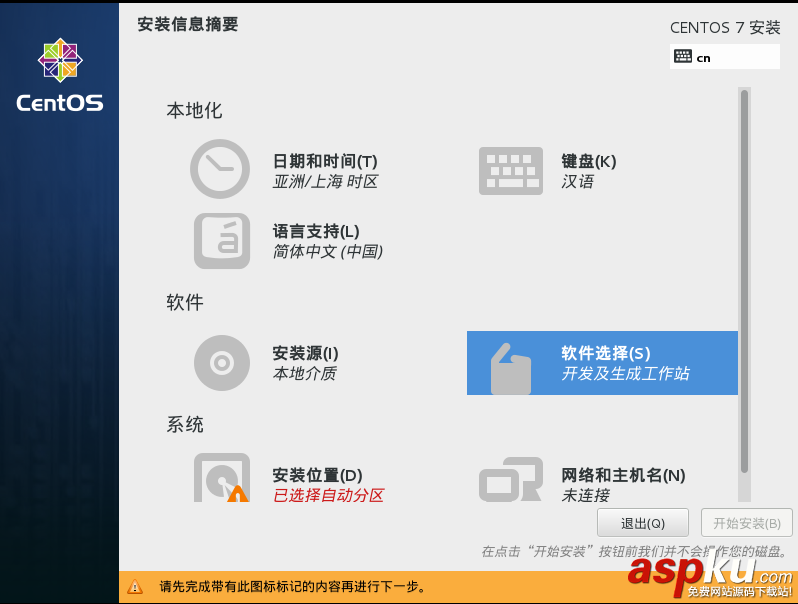Open the installation destination hard disk icon
This screenshot has height=604, width=798.
click(222, 477)
